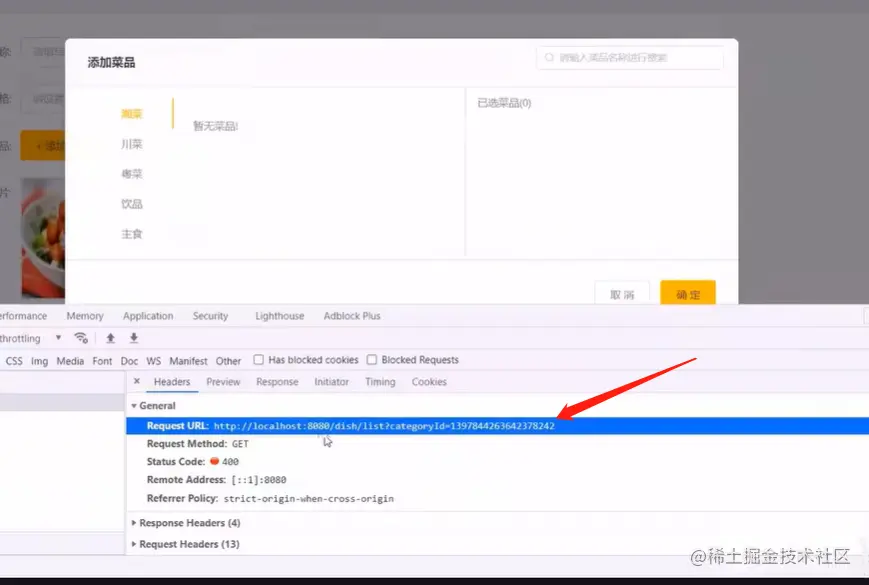Select the 饮品 category
869x585 pixels.
(x=132, y=204)
